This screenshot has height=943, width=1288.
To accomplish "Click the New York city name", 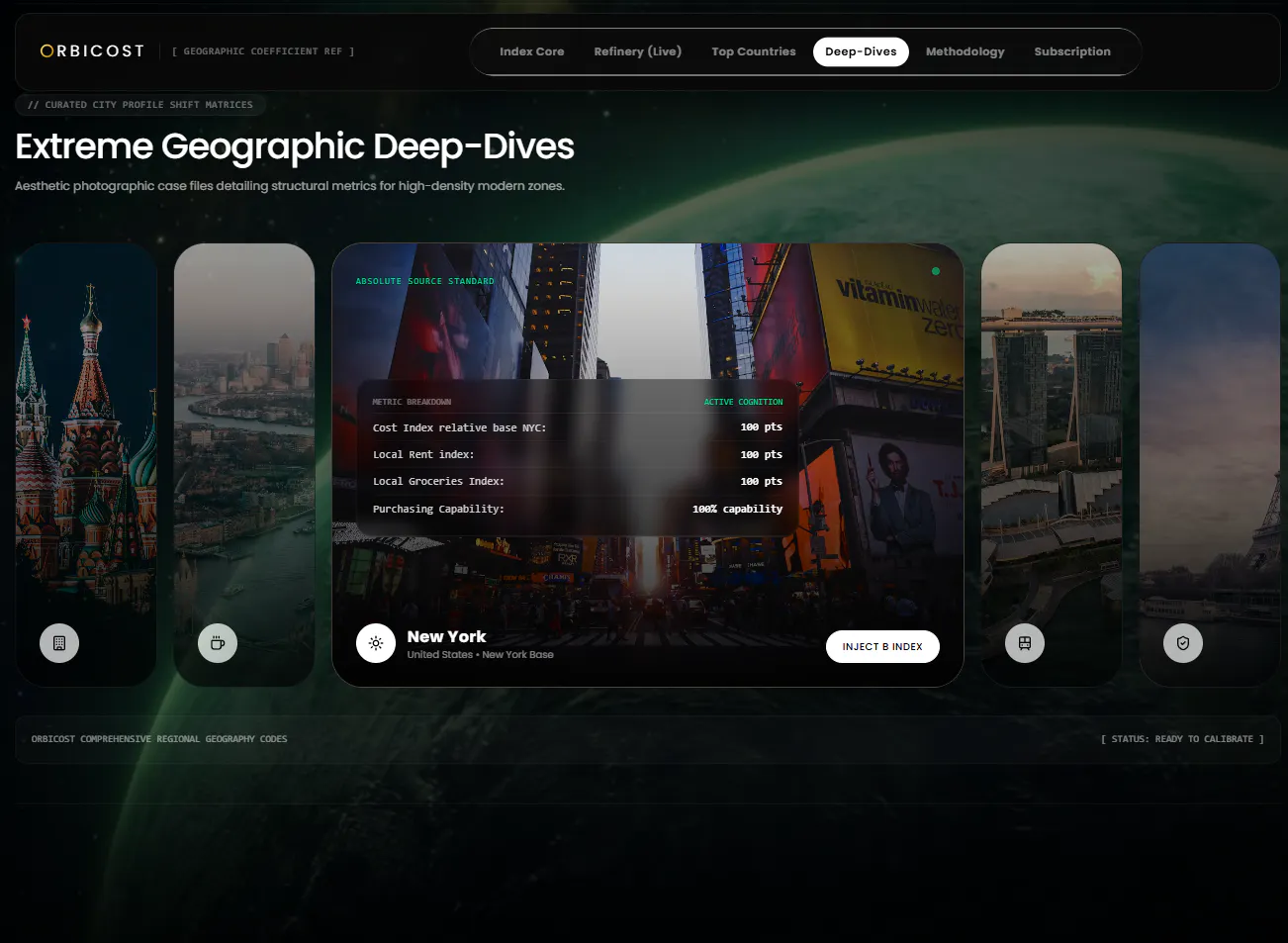I will point(447,636).
